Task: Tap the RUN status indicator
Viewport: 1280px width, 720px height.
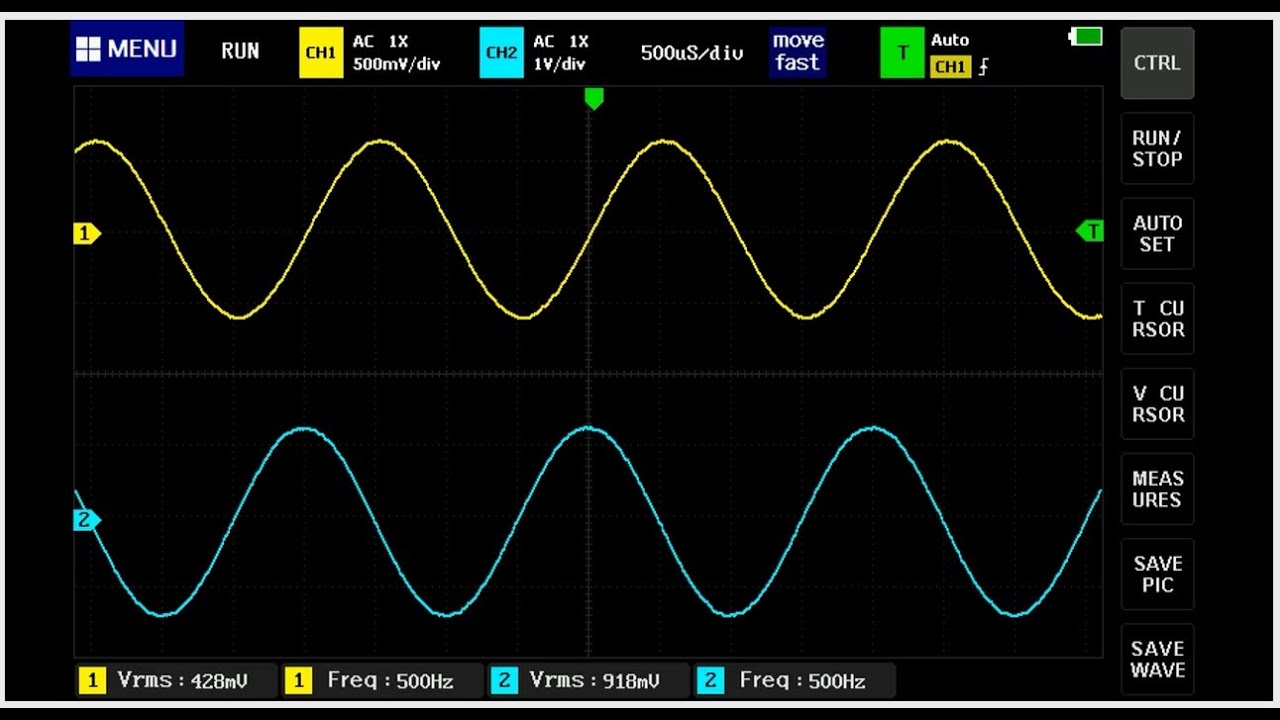Action: [x=240, y=51]
